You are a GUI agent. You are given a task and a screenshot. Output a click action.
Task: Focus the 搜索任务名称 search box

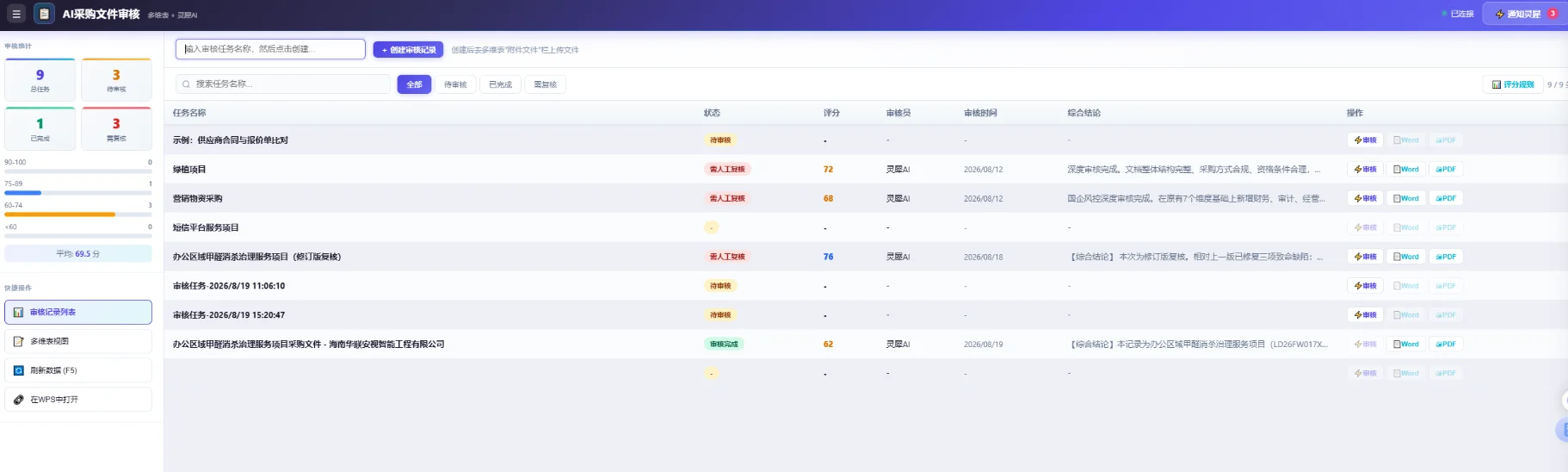(x=283, y=84)
